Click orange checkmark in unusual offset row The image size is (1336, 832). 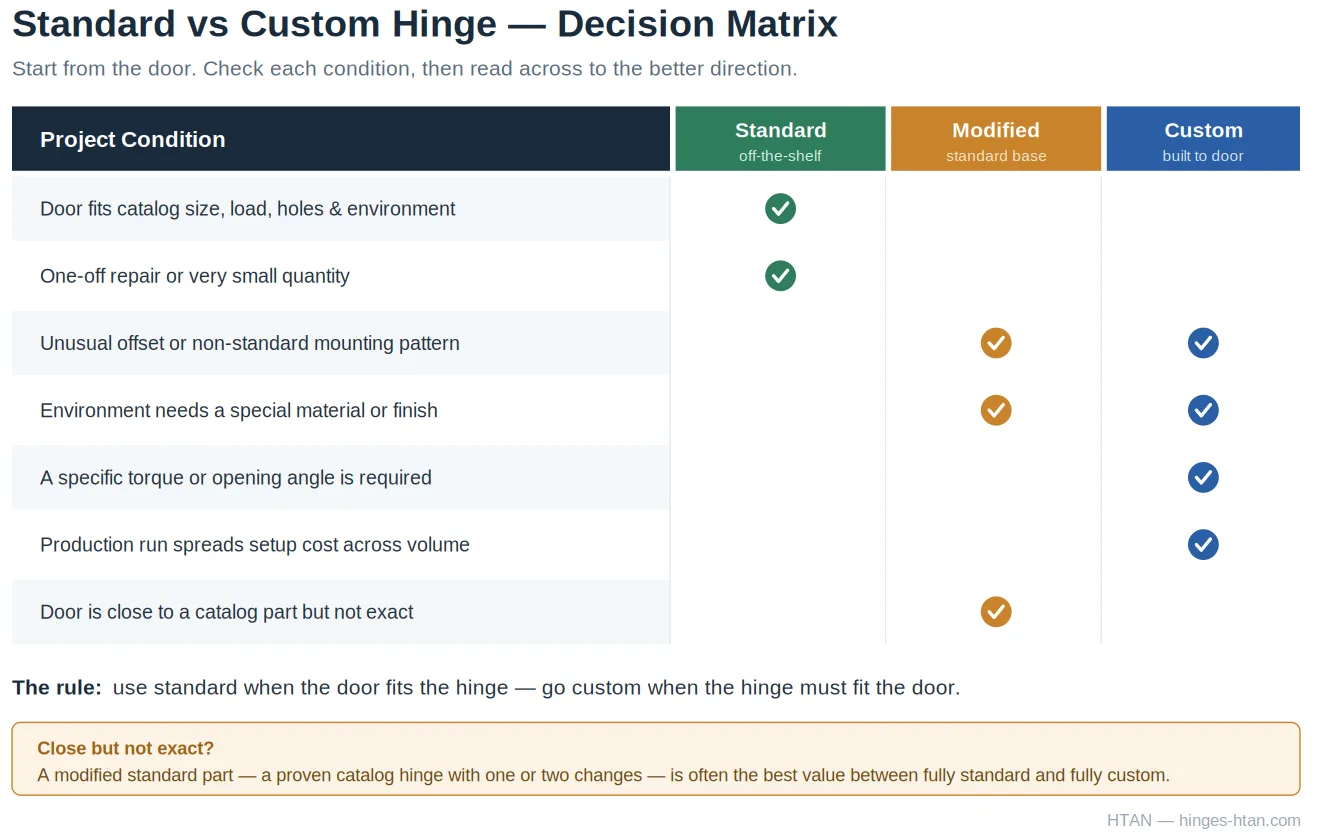996,343
